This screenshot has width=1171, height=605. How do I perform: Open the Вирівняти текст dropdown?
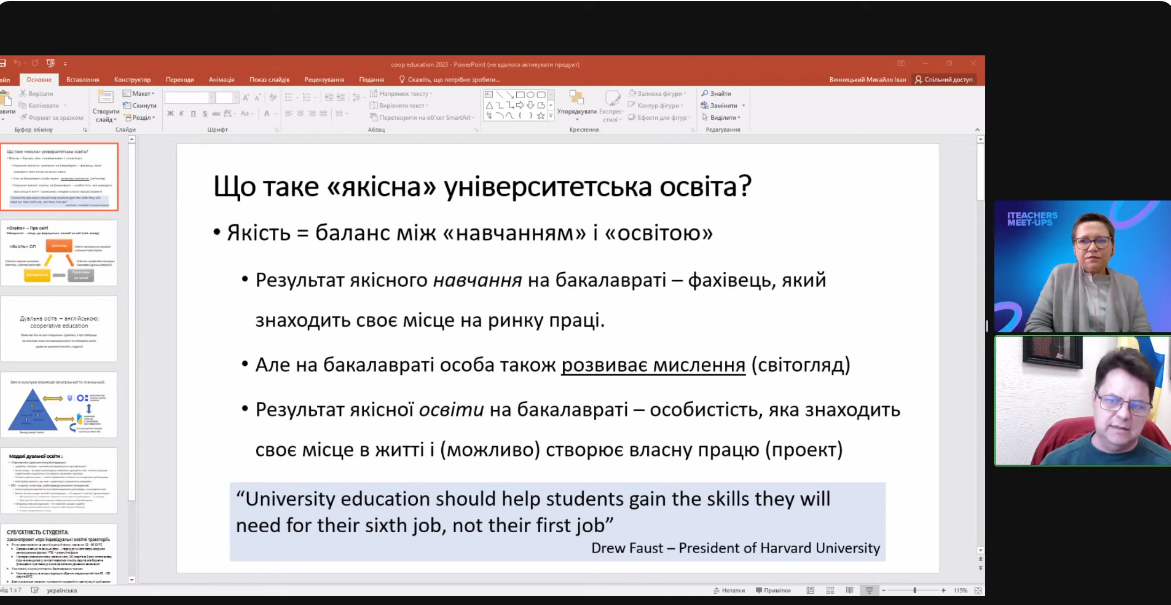[x=398, y=105]
